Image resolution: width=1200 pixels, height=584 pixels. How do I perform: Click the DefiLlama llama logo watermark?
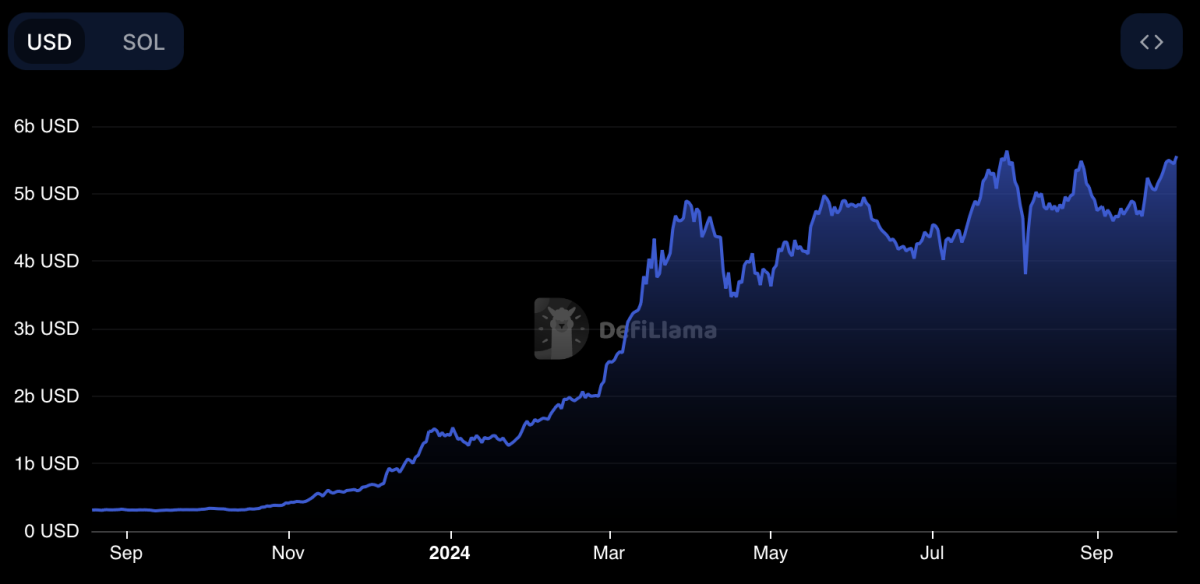point(561,328)
